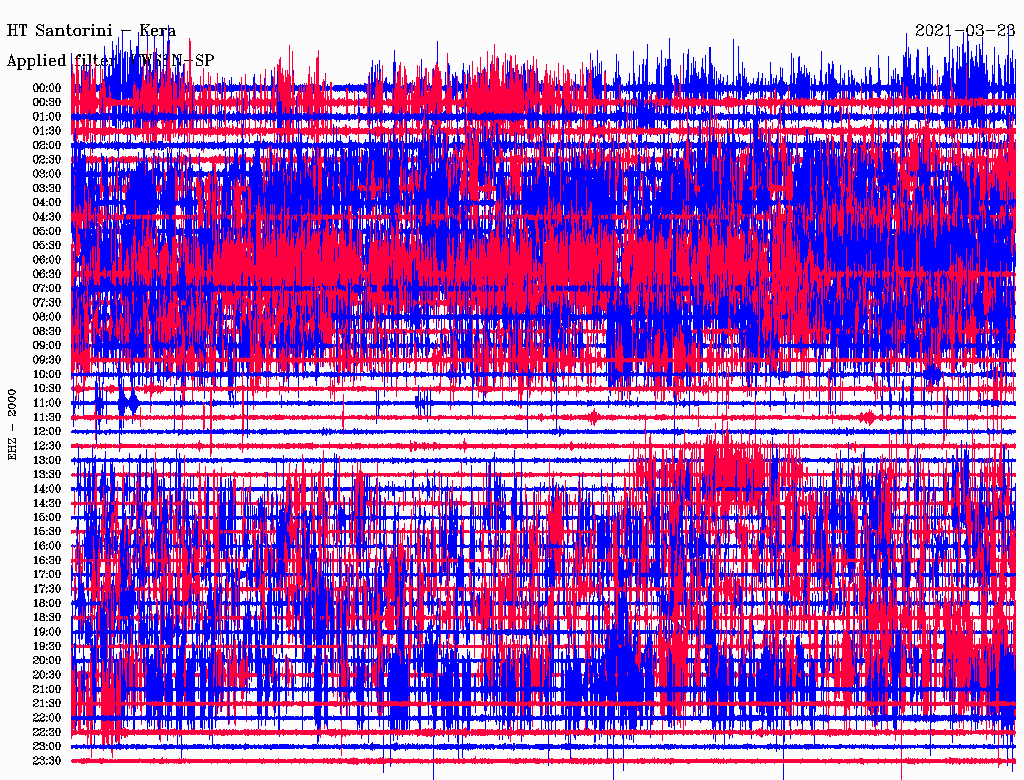Select the 23:30 time label
Screen dimensions: 1024x780
[x=47, y=761]
